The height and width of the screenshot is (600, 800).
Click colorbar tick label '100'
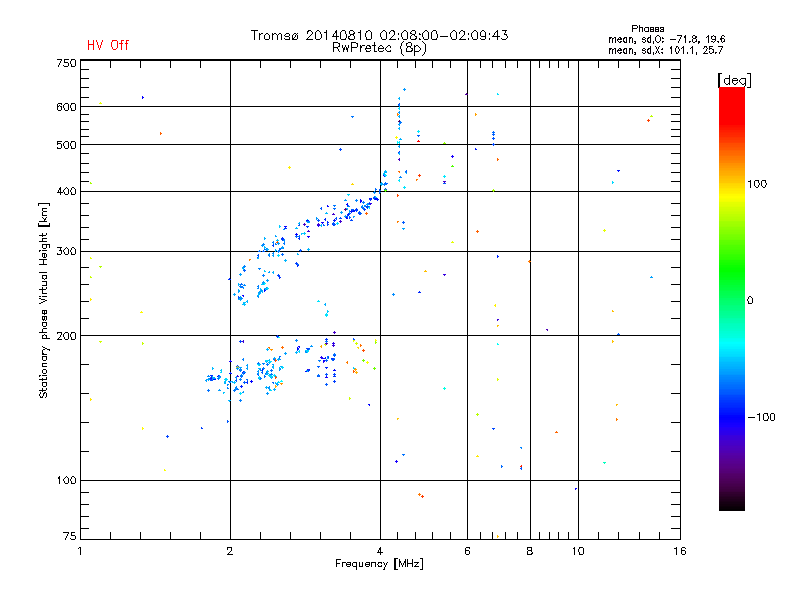coord(757,184)
